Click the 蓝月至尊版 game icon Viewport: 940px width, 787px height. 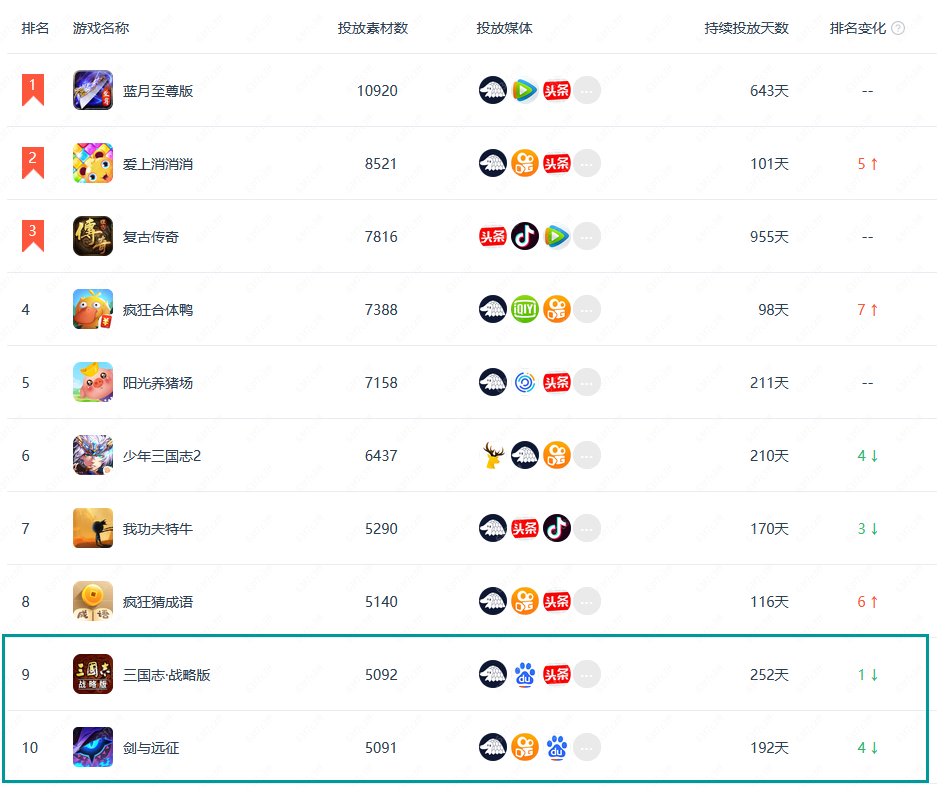(93, 91)
